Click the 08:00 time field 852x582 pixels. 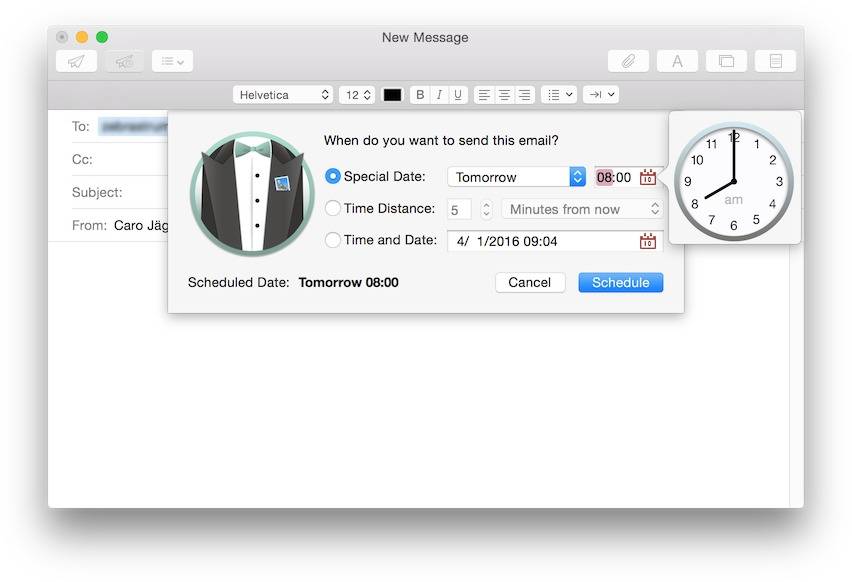pyautogui.click(x=614, y=177)
